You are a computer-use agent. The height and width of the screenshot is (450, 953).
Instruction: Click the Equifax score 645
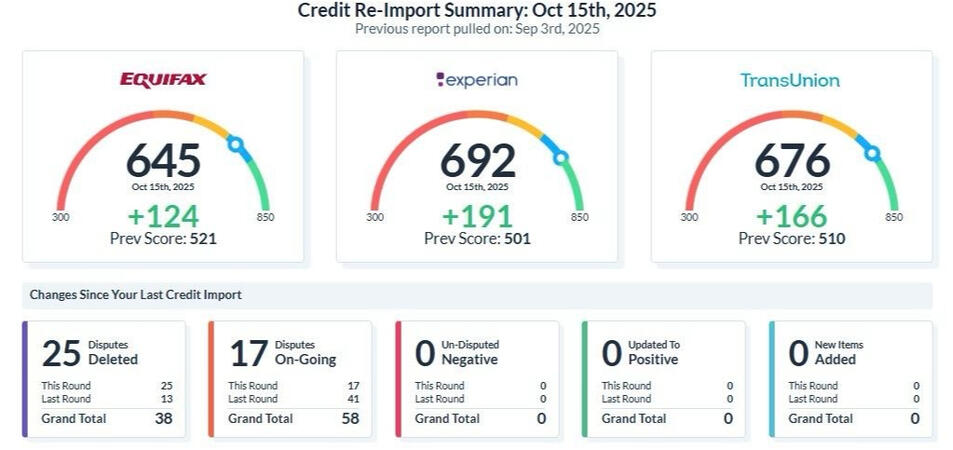pos(163,161)
